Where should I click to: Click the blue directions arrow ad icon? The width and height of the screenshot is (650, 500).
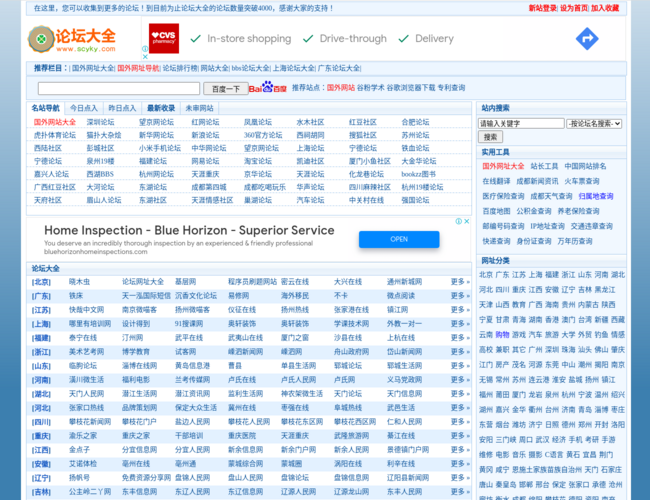coord(587,39)
